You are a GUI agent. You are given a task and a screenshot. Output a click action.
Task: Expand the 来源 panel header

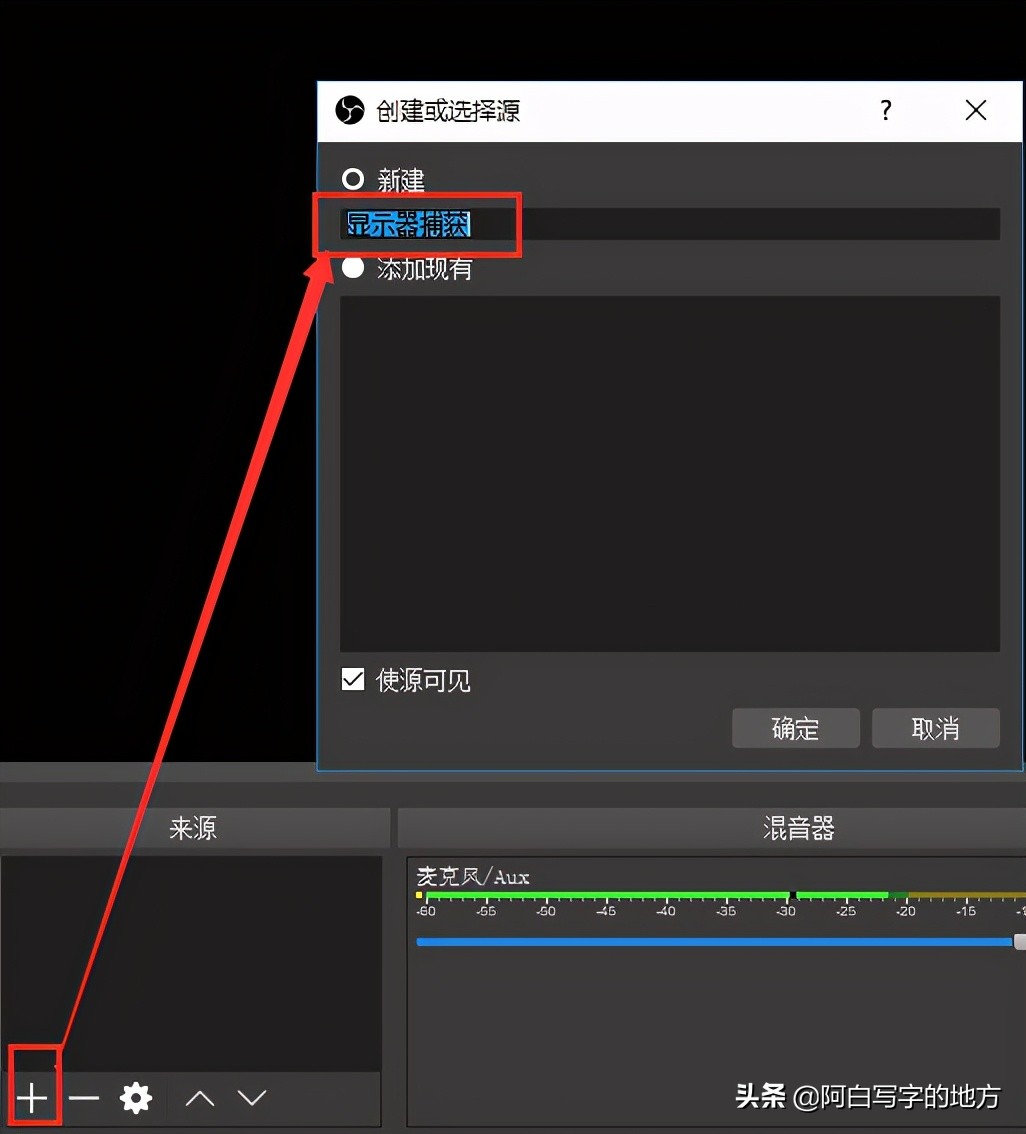(195, 828)
